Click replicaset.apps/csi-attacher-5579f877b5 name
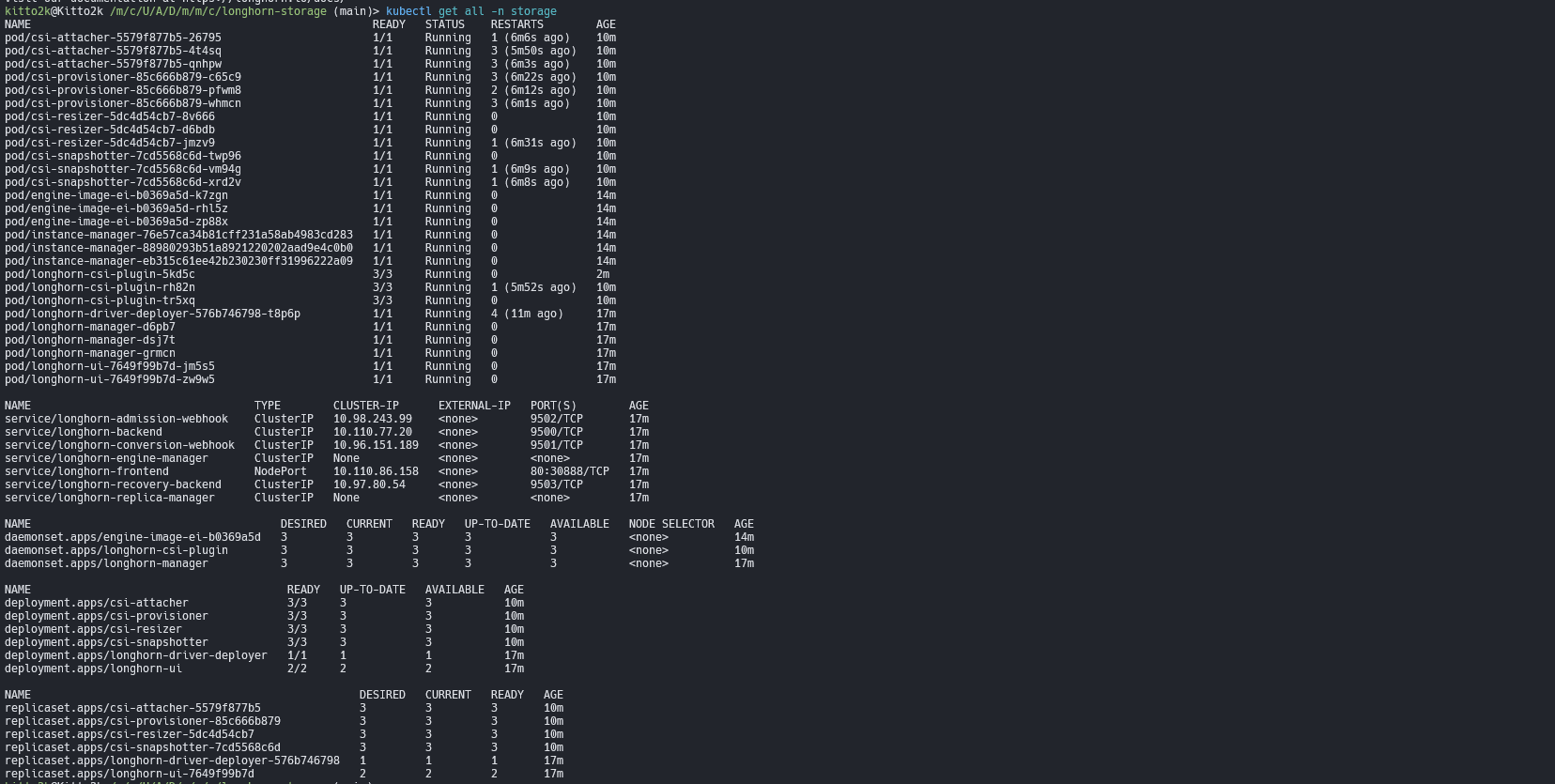1555x784 pixels. coord(132,708)
